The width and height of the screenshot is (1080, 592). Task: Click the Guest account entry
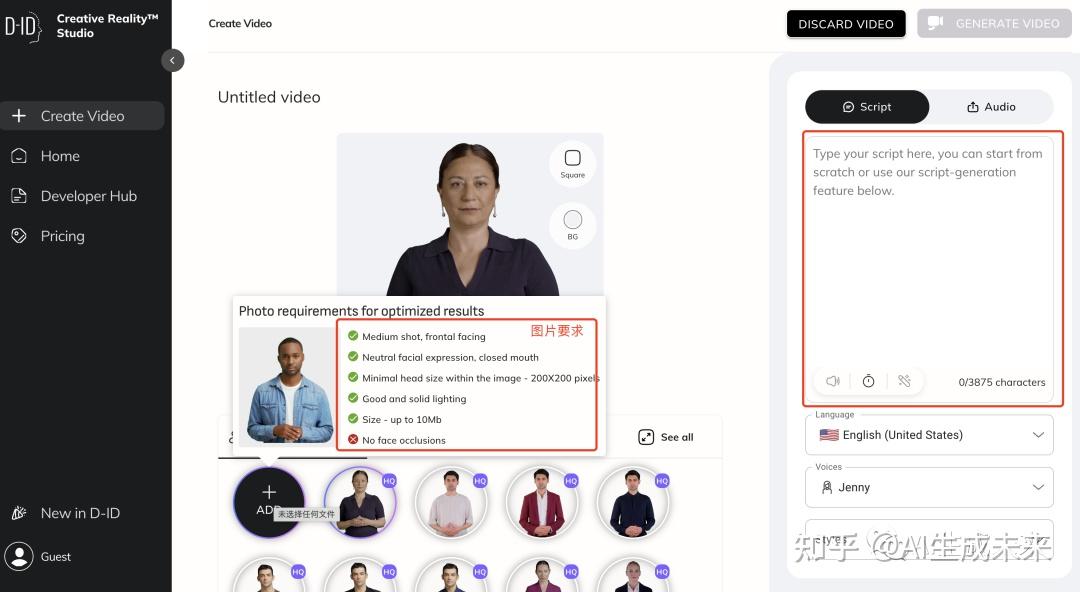coord(55,556)
